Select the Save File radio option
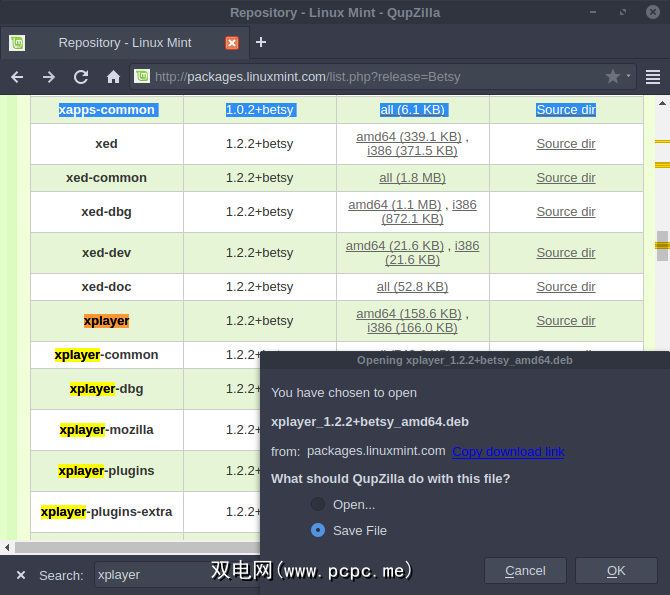The image size is (670, 595). coord(318,530)
